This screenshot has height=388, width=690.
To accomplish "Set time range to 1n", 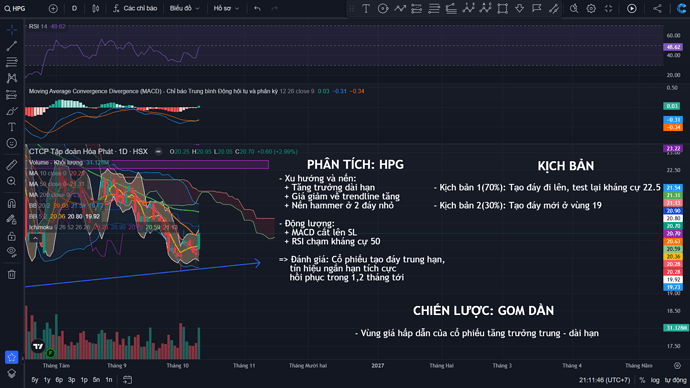I will pyautogui.click(x=109, y=380).
